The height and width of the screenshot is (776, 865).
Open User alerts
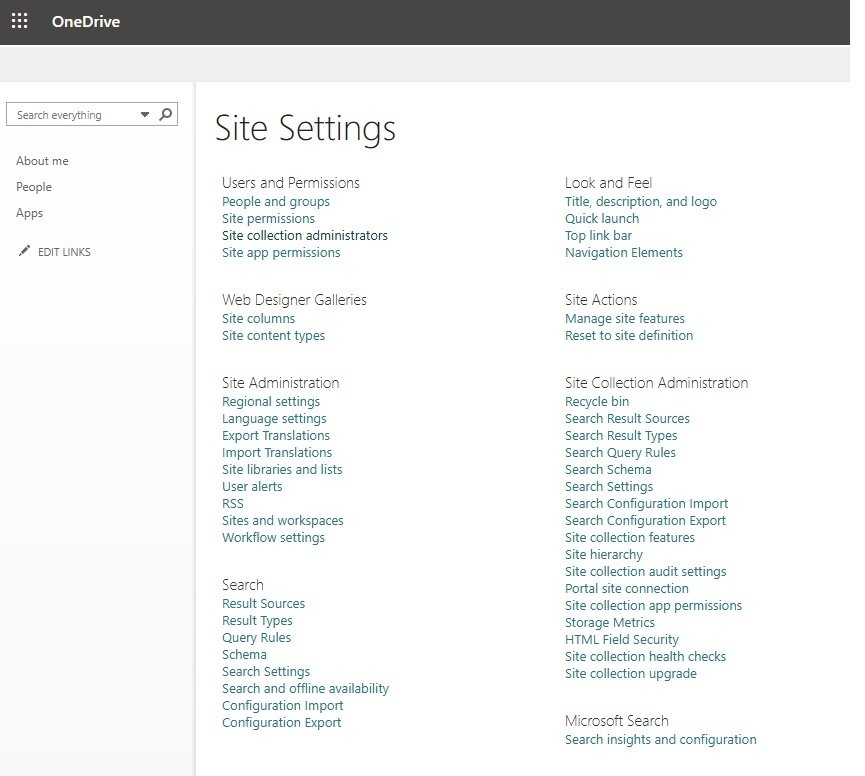[252, 486]
